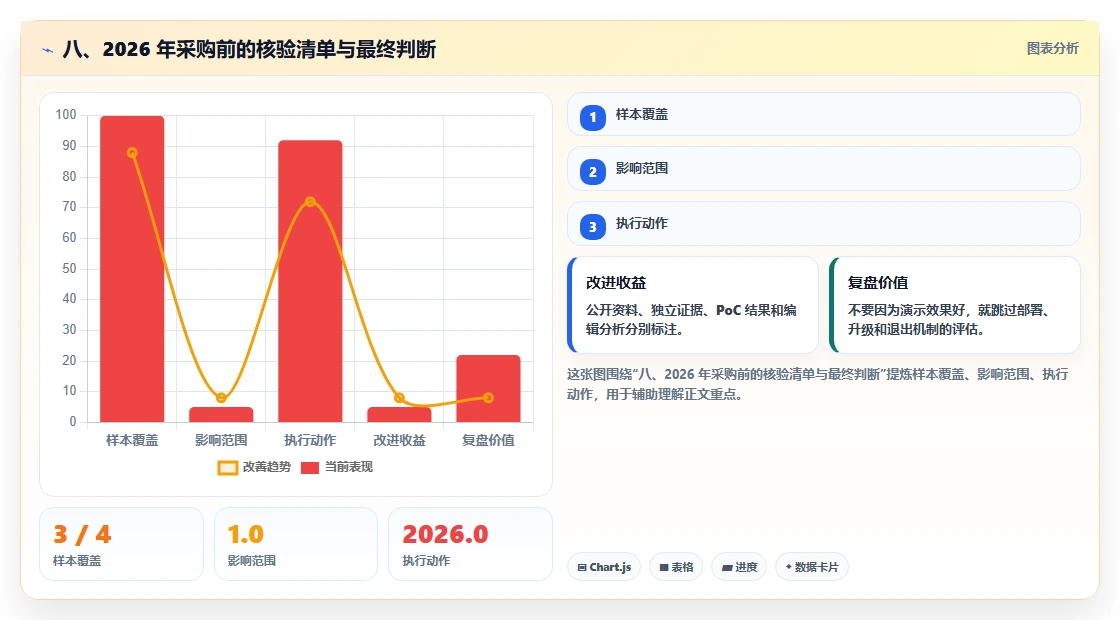1120x620 pixels.
Task: Click blue number 1 badge for 样本覆盖
Action: 593,117
